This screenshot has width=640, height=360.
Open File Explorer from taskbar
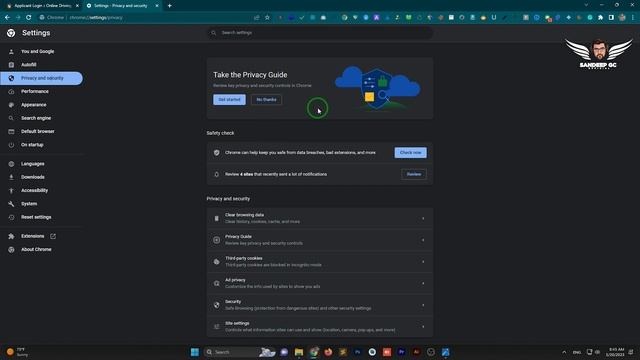coord(299,352)
